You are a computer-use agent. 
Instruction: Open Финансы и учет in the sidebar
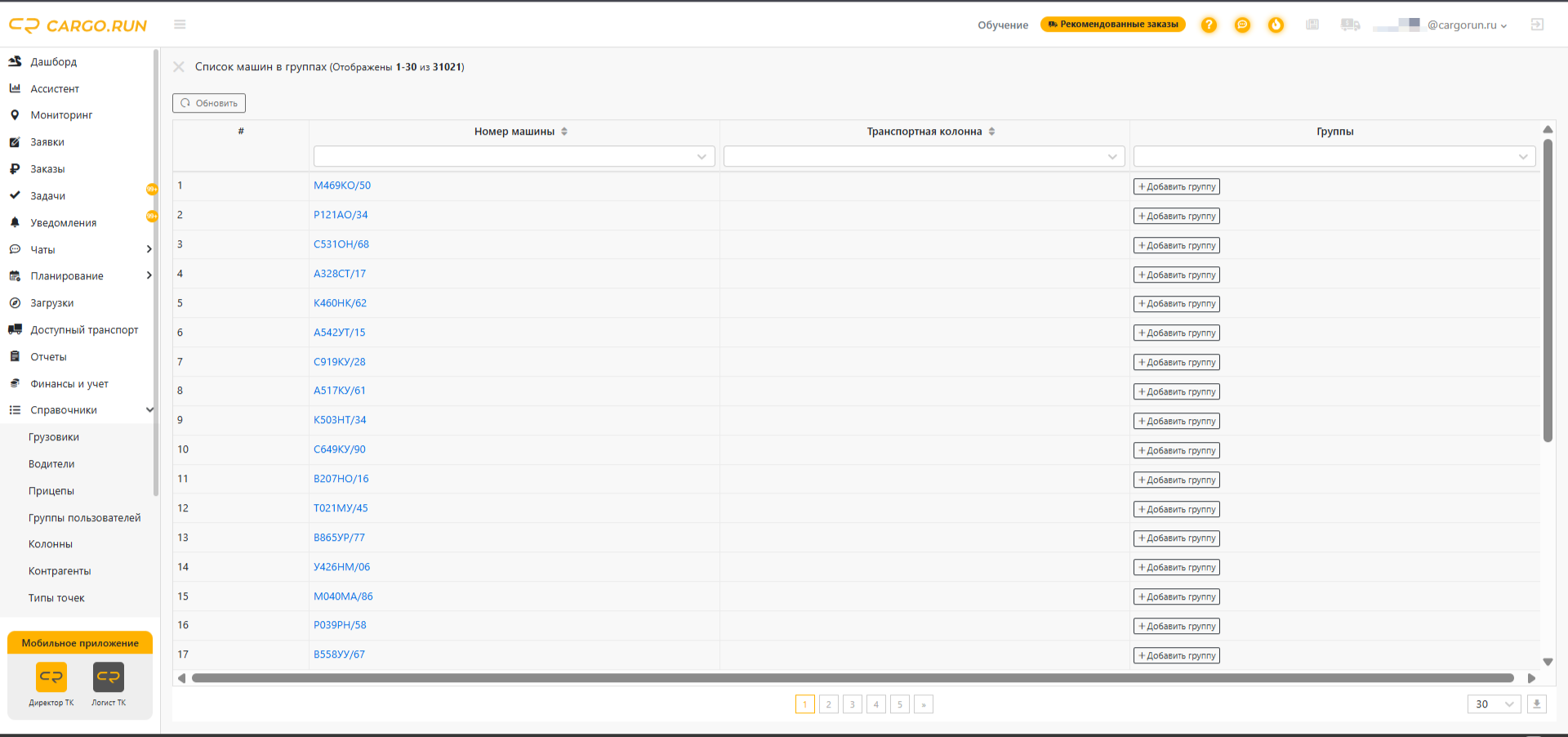69,384
